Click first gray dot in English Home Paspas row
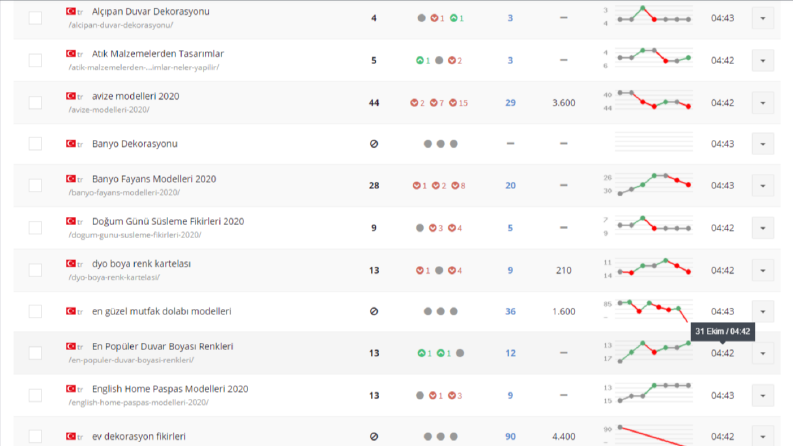This screenshot has width=793, height=446. point(420,395)
